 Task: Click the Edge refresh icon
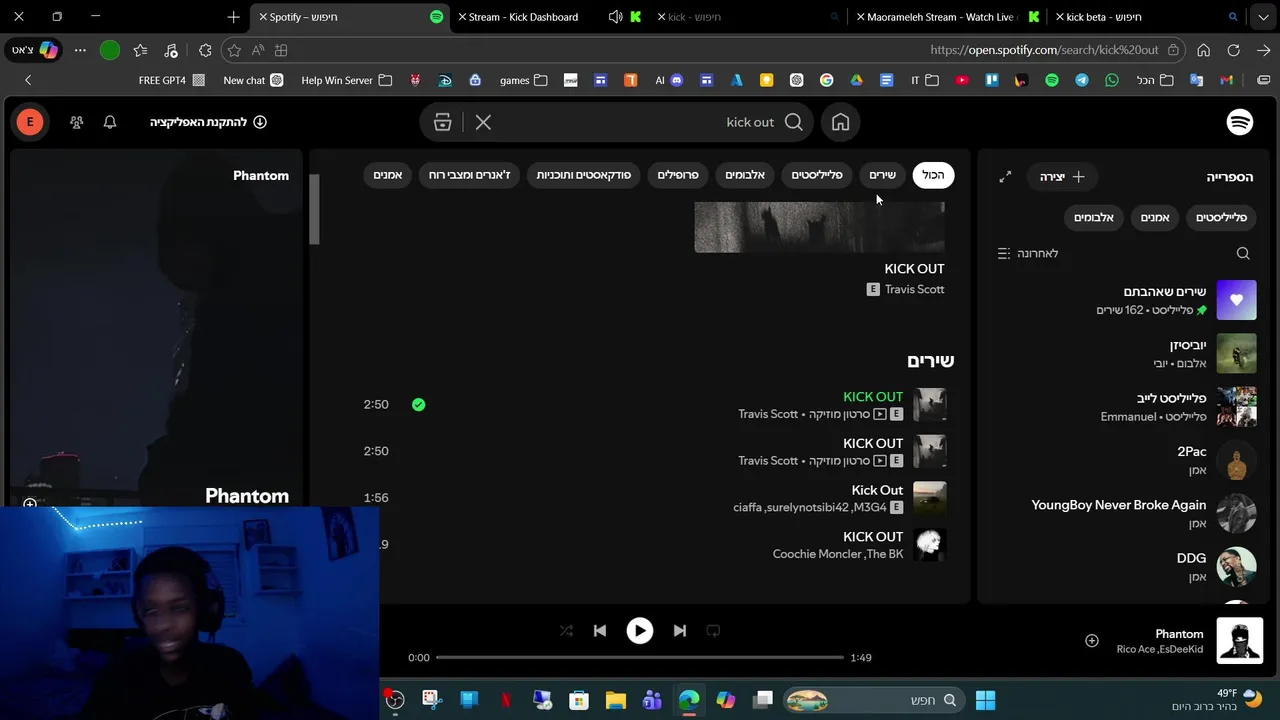click(1234, 50)
